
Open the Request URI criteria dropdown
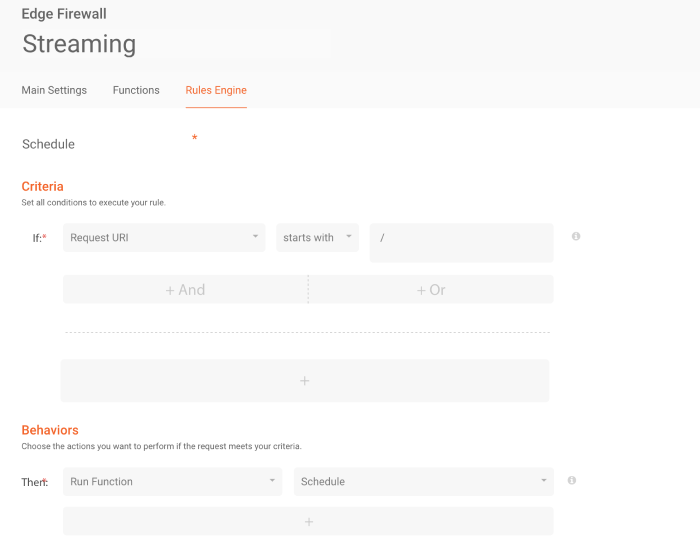(x=164, y=238)
